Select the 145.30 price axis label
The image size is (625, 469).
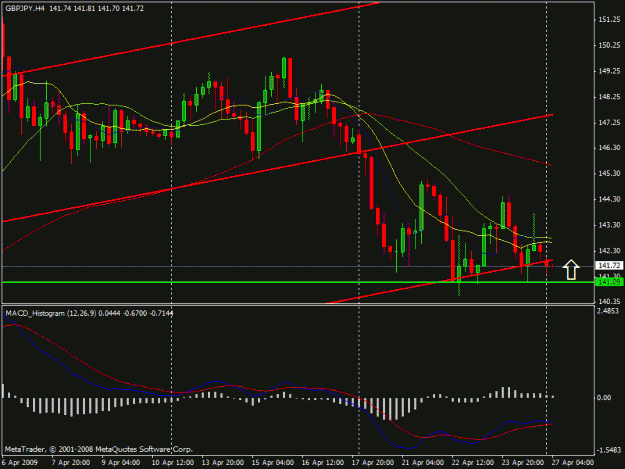[x=609, y=174]
